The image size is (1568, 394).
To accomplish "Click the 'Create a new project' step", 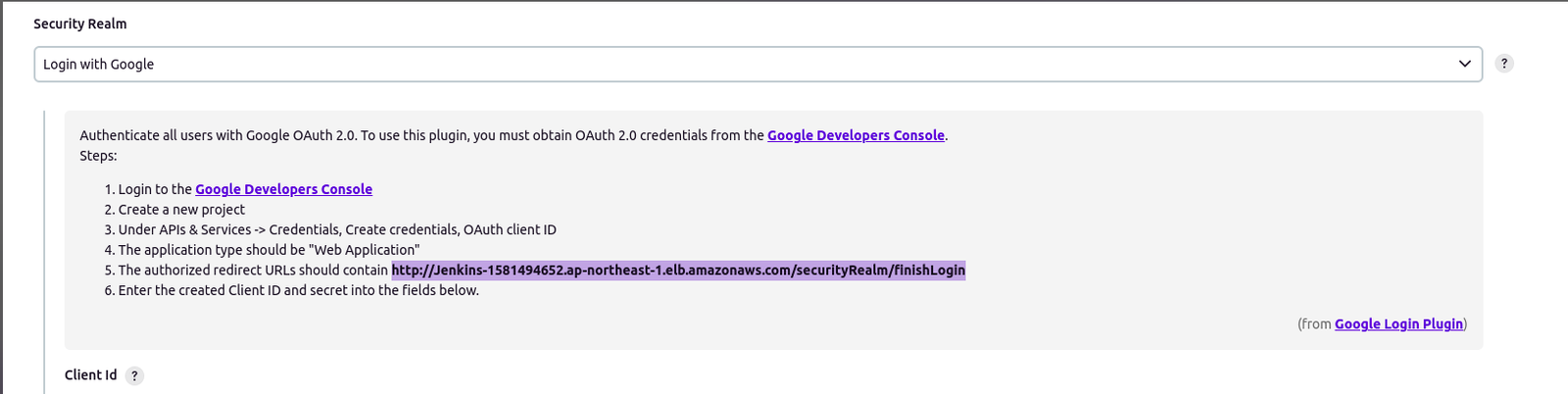I will (x=181, y=210).
